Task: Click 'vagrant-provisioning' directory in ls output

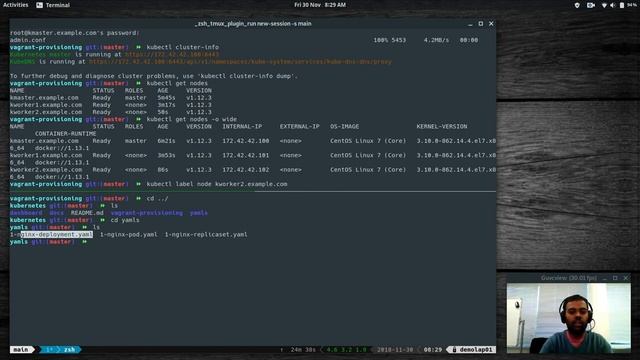Action: click(x=147, y=213)
